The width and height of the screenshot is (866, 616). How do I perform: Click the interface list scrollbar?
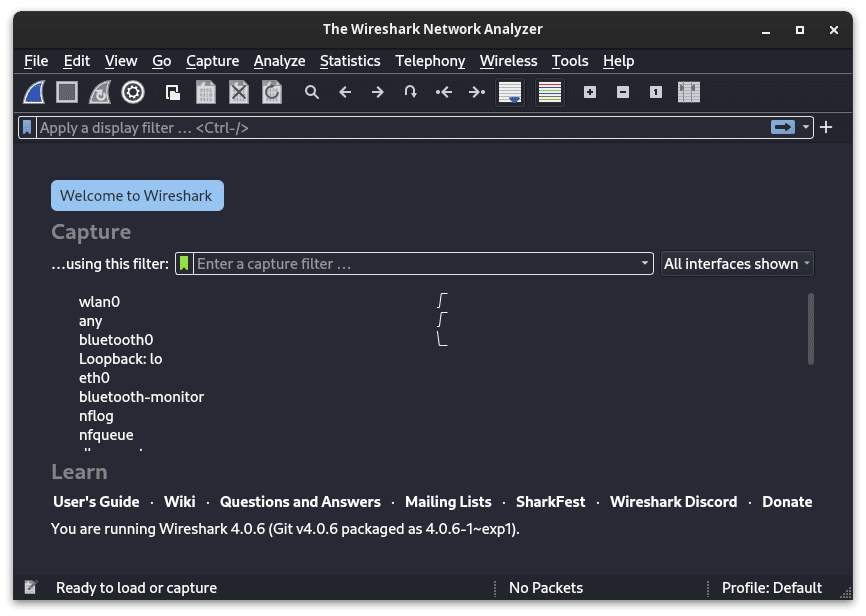[x=811, y=329]
